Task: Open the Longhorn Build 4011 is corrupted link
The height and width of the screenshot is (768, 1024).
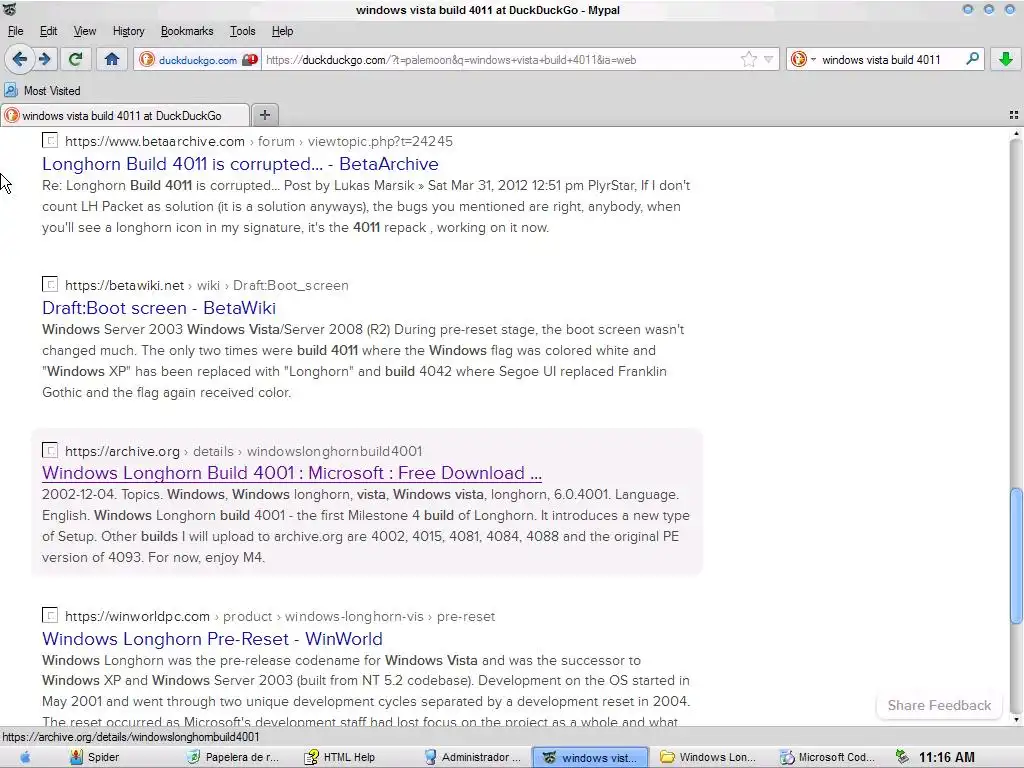Action: [240, 164]
